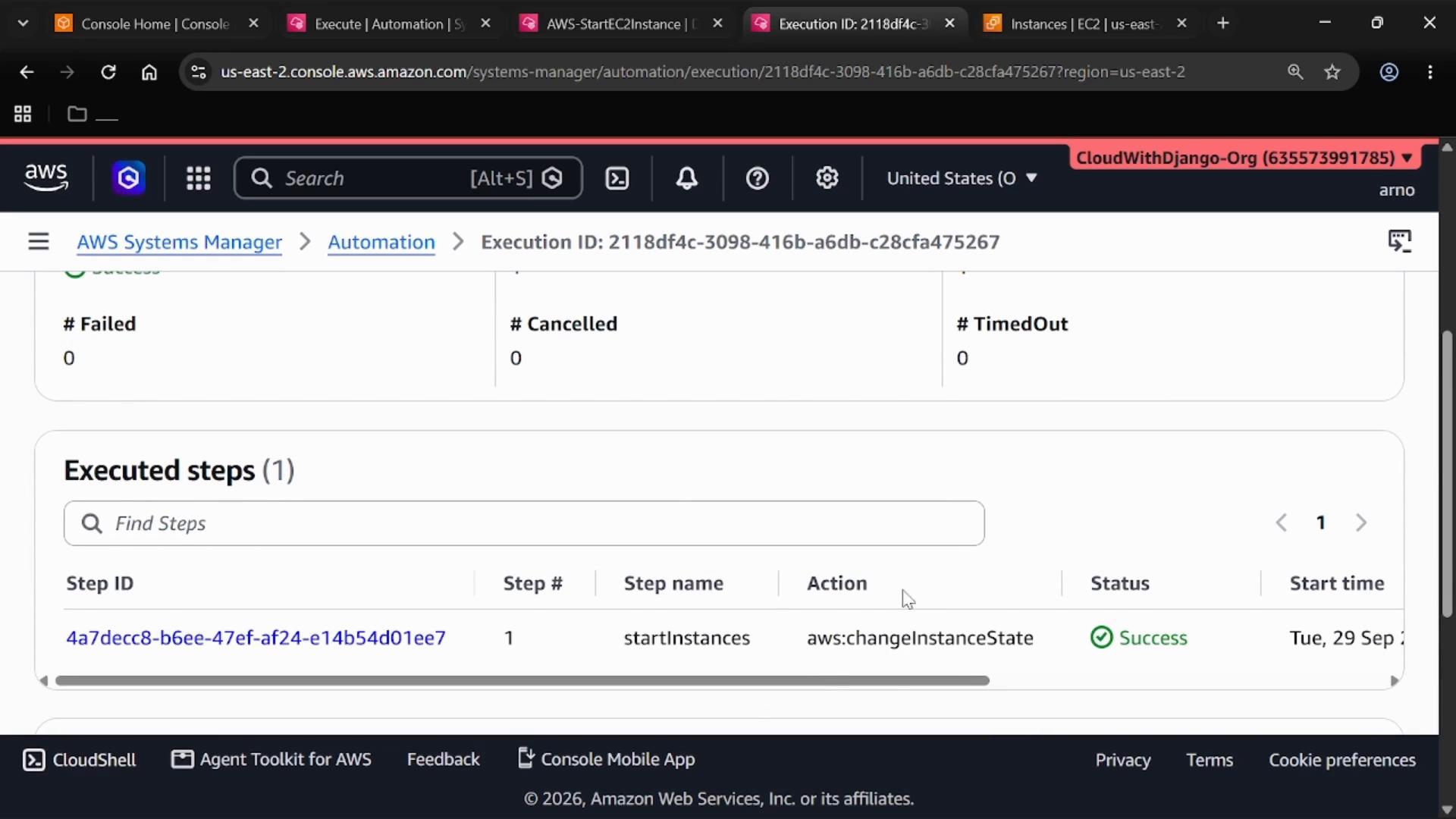This screenshot has height=819, width=1456.
Task: Click the Amazon Q assistant icon
Action: (129, 178)
